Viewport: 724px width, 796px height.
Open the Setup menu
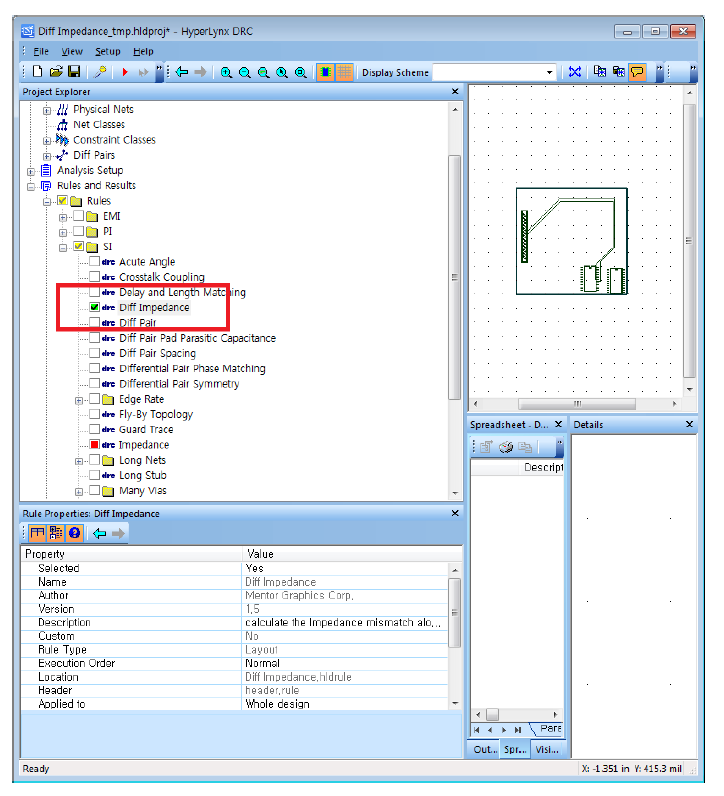(x=107, y=51)
